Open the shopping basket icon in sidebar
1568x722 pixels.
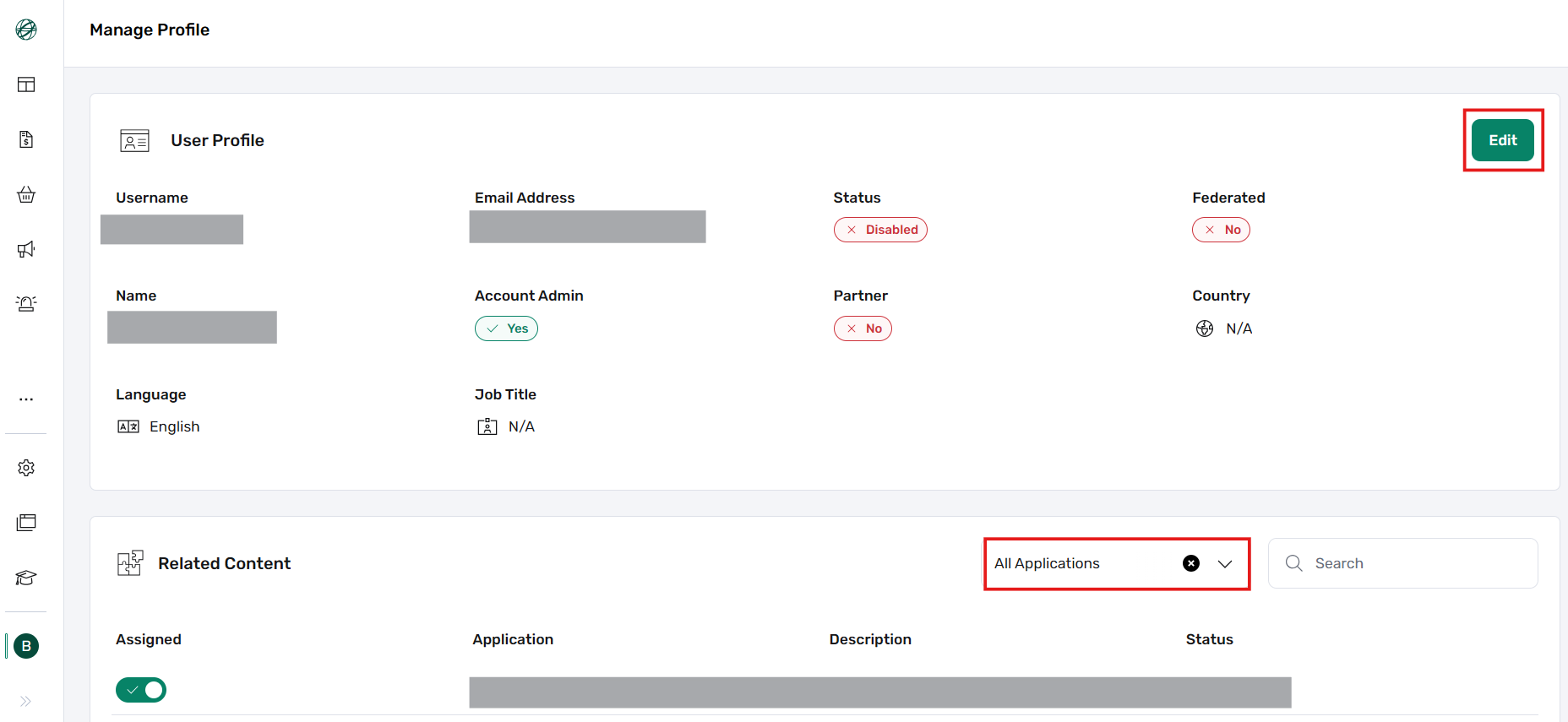coord(26,194)
